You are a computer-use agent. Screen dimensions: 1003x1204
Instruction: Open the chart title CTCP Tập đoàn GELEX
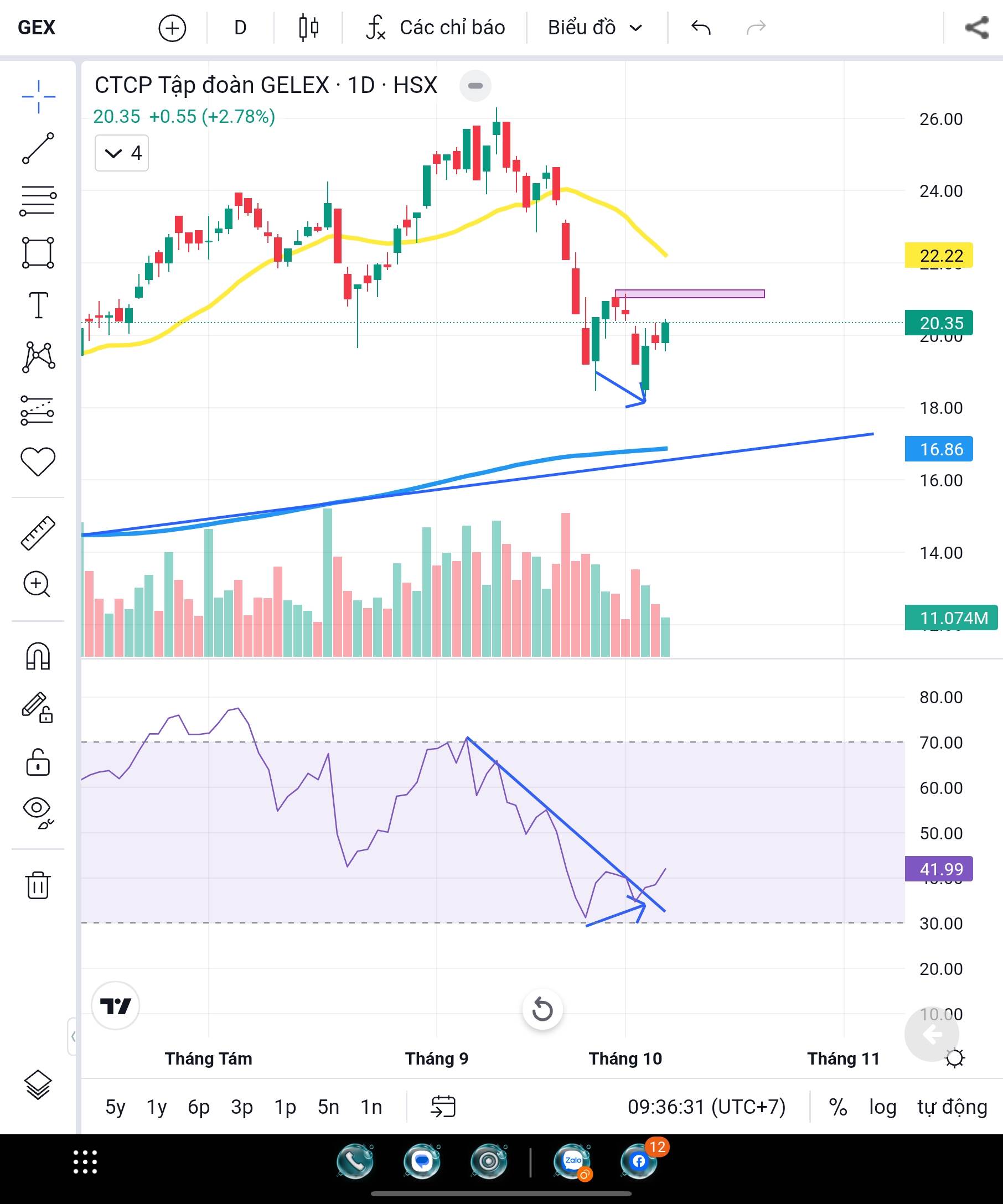[266, 85]
